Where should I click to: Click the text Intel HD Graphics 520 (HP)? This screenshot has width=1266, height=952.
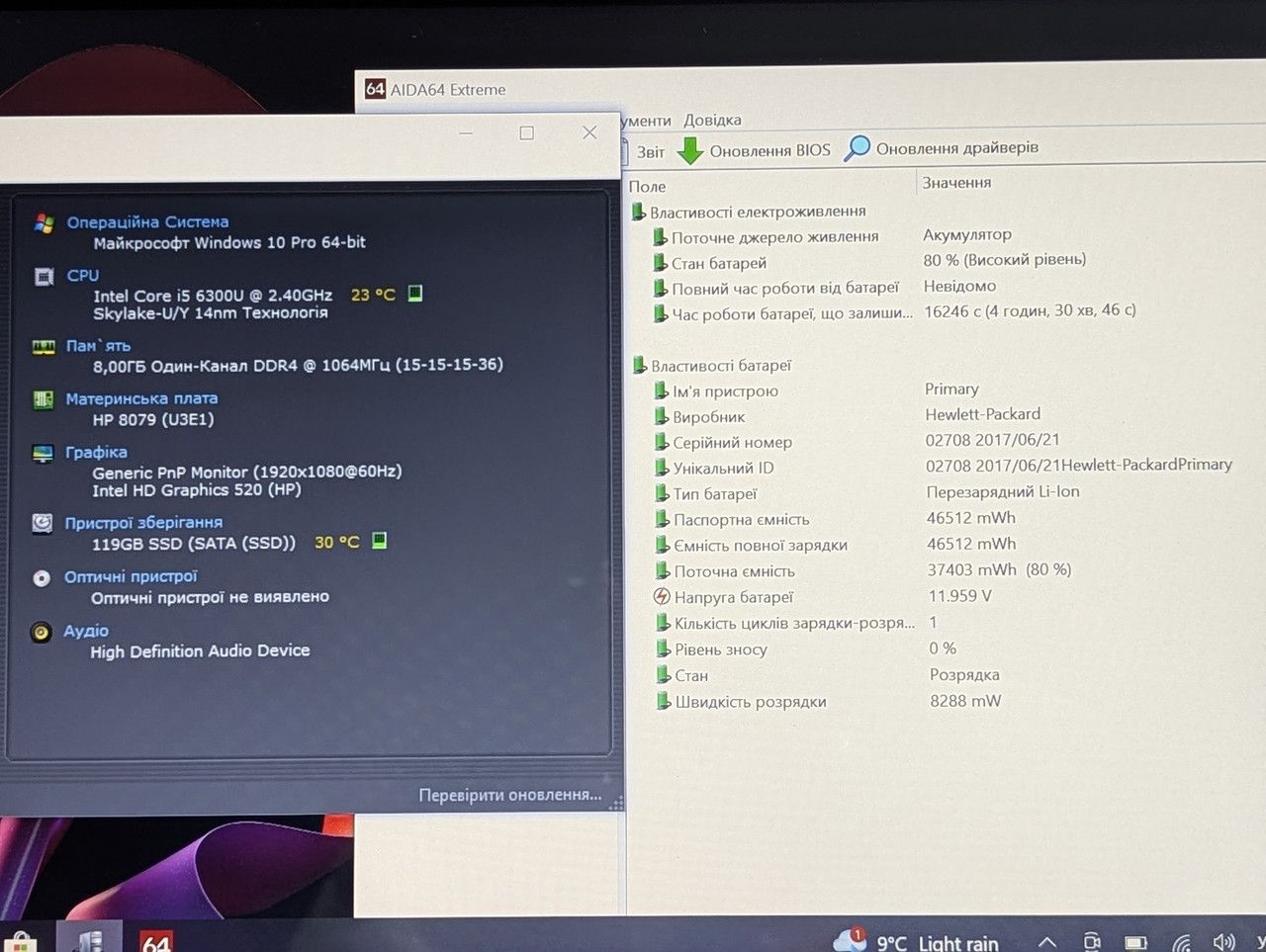tap(197, 490)
